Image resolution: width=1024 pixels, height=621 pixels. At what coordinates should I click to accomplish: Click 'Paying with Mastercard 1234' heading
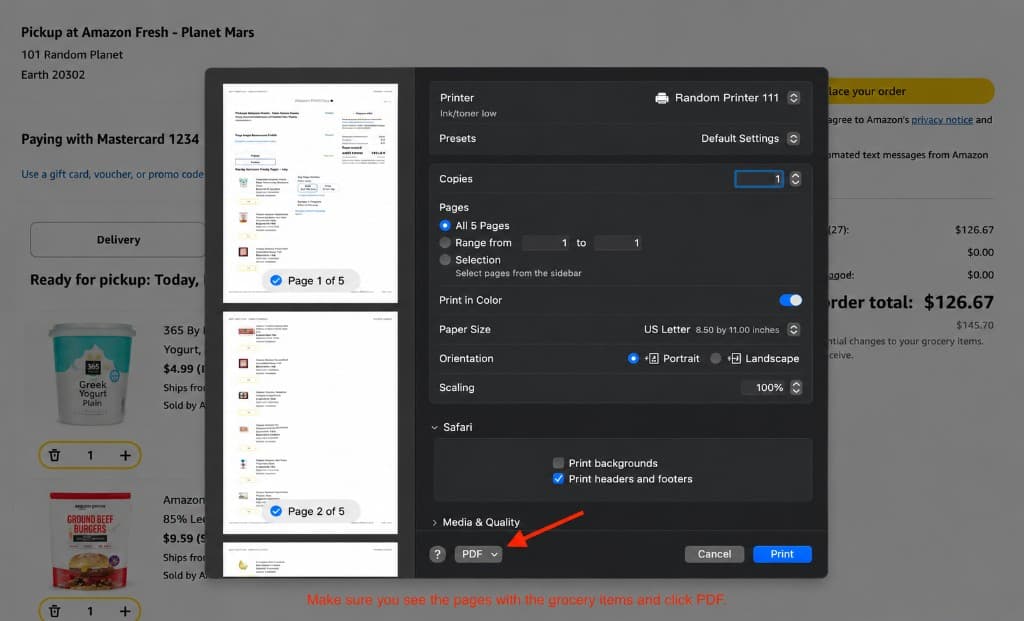(110, 139)
